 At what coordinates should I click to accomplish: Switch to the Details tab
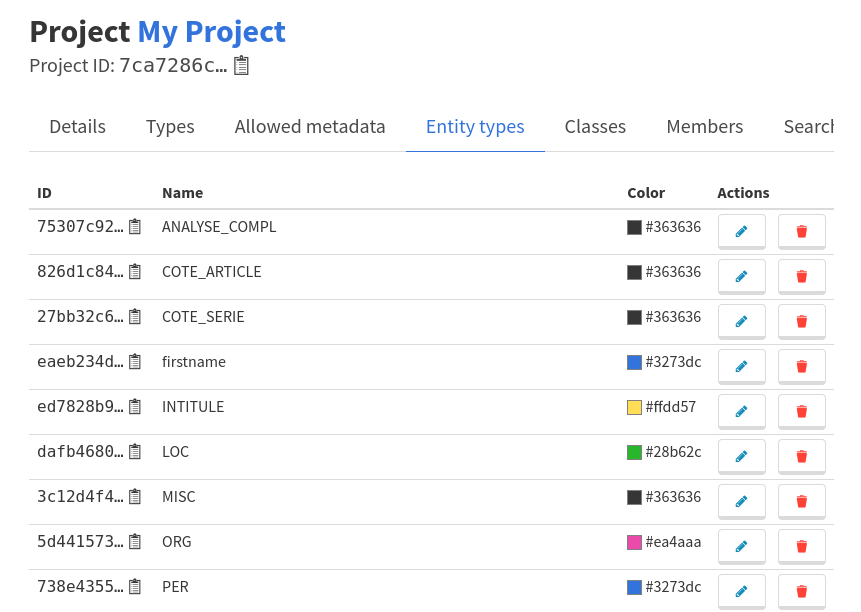[x=77, y=126]
